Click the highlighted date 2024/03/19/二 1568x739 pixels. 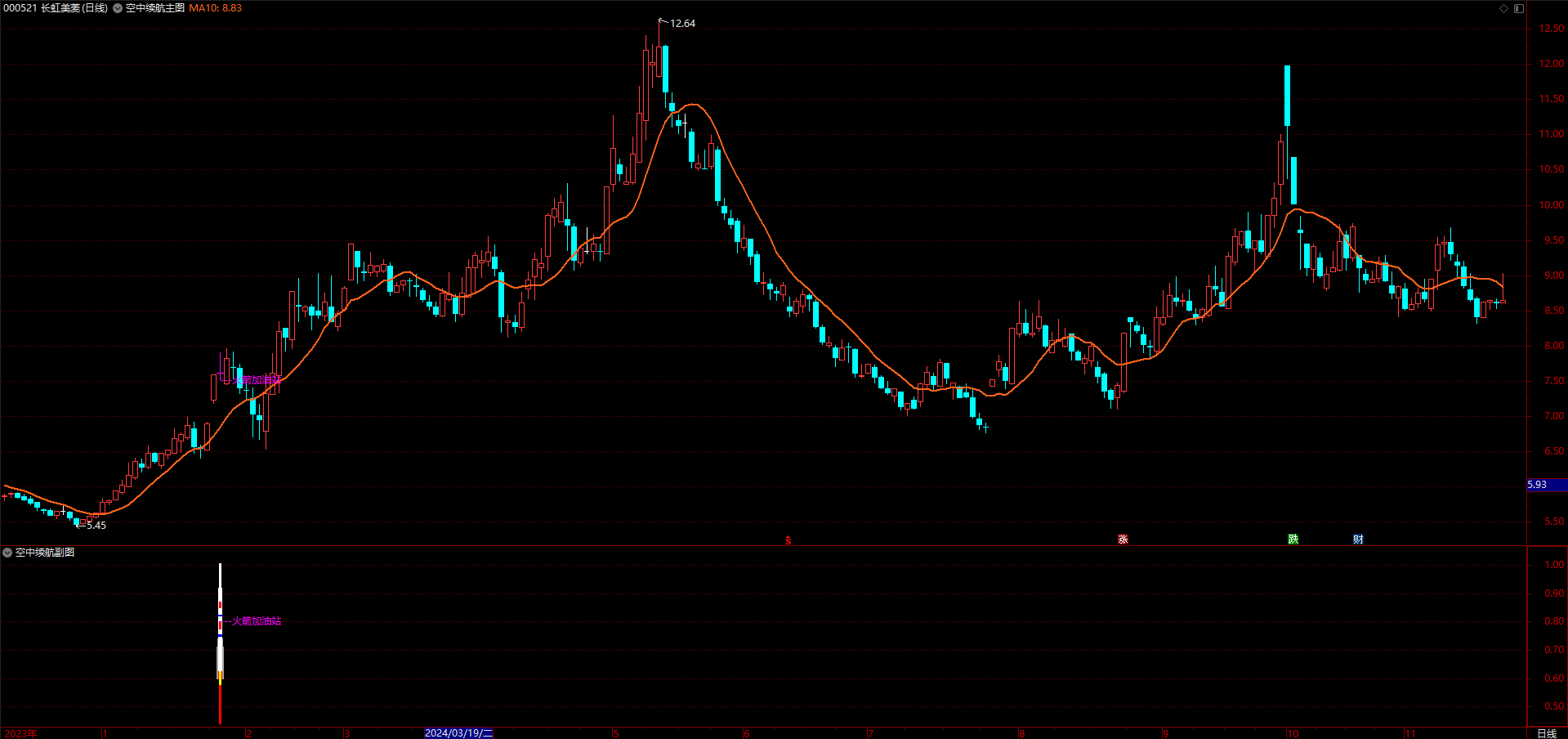(x=458, y=733)
